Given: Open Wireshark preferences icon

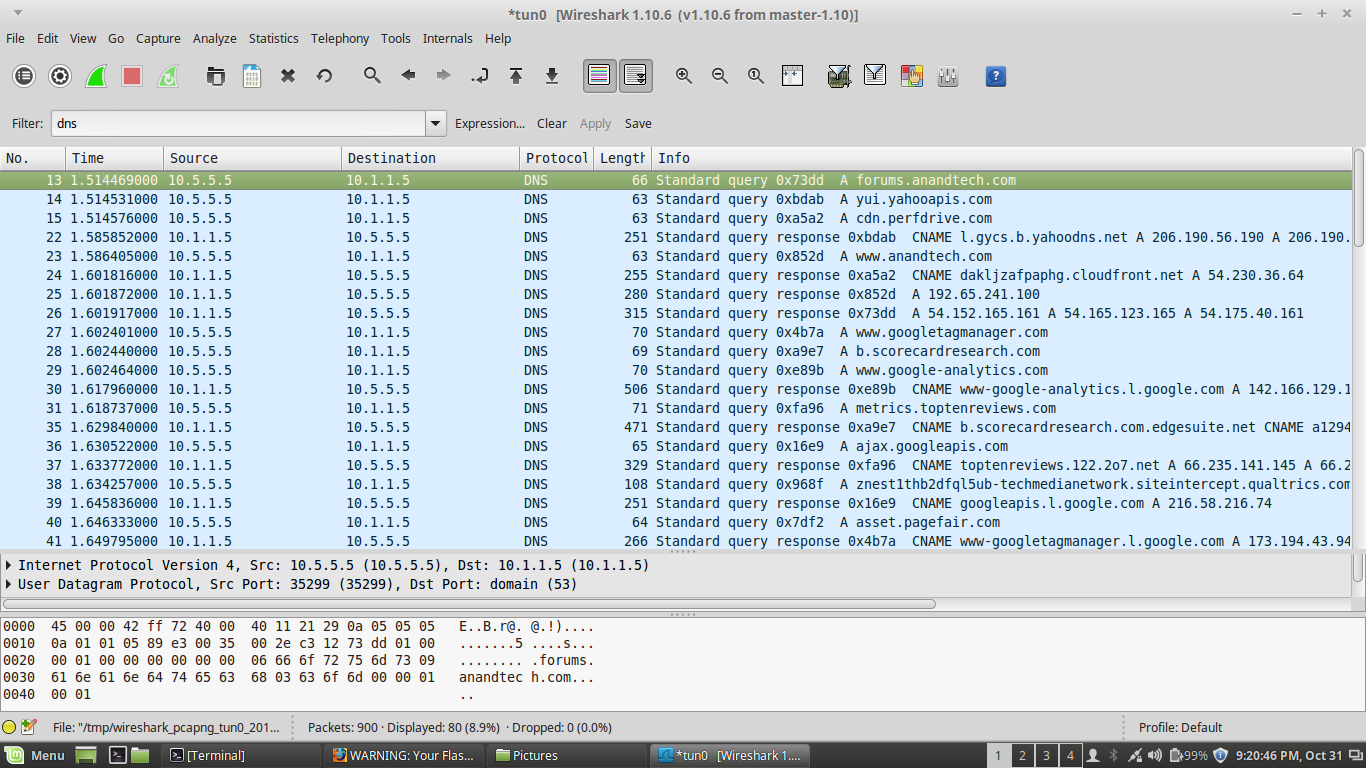Looking at the screenshot, I should point(947,76).
